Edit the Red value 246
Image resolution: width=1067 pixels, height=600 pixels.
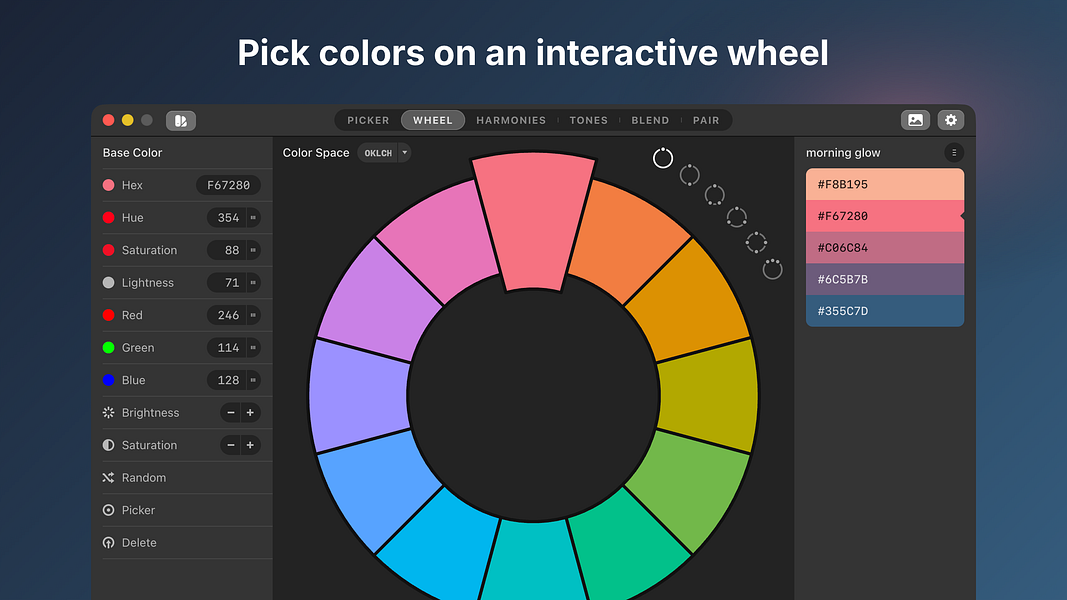pos(227,315)
